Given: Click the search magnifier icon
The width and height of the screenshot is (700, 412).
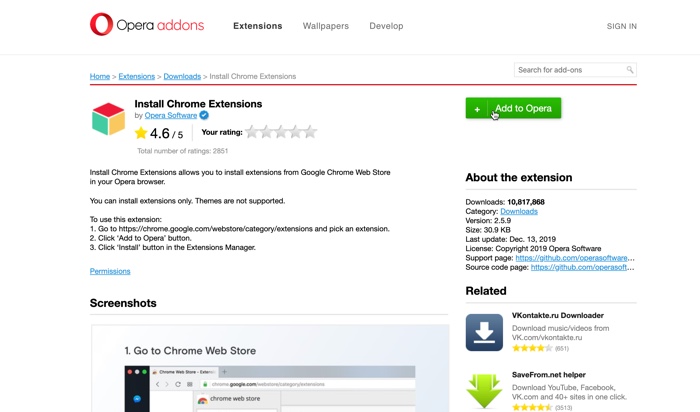Looking at the screenshot, I should point(629,70).
